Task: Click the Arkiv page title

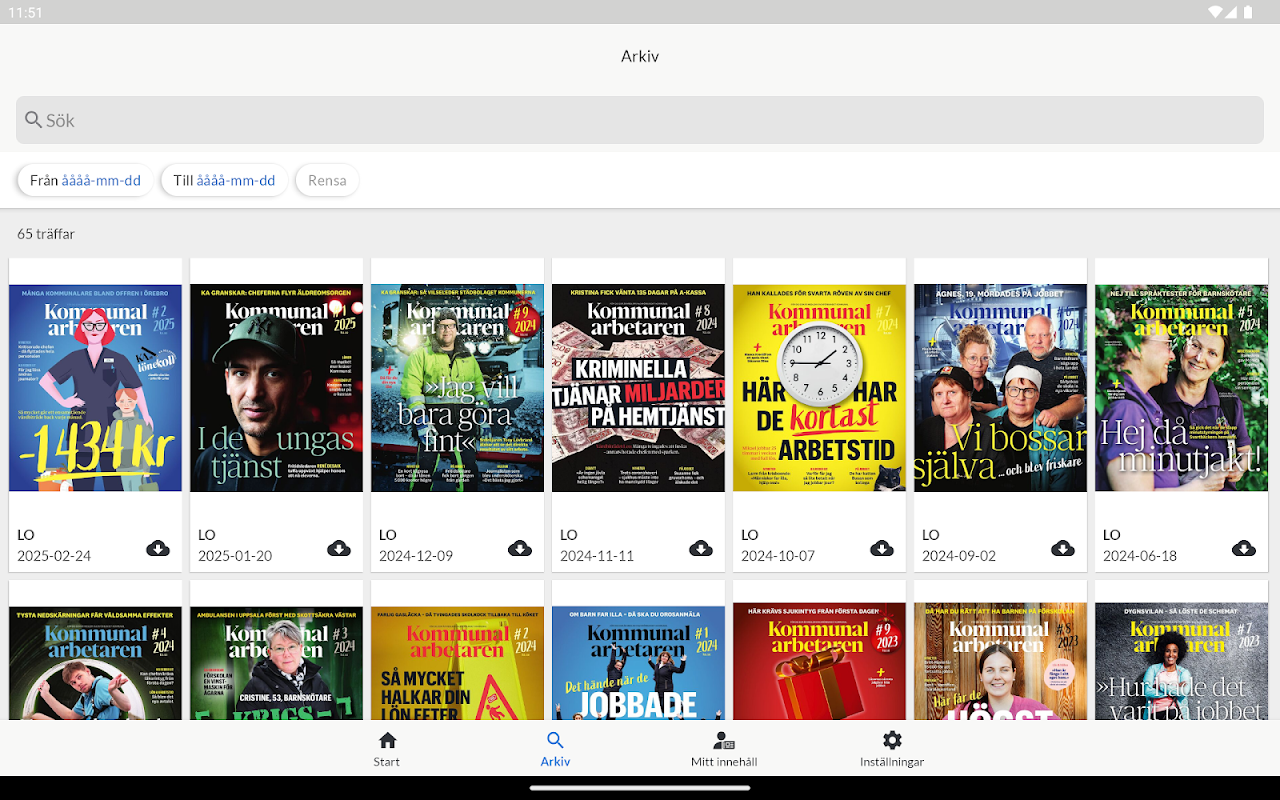Action: (640, 56)
